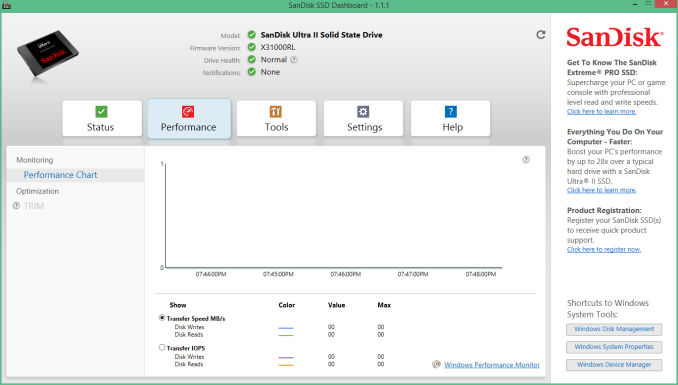Click the Drive Health check icon
The height and width of the screenshot is (385, 678).
pos(252,60)
